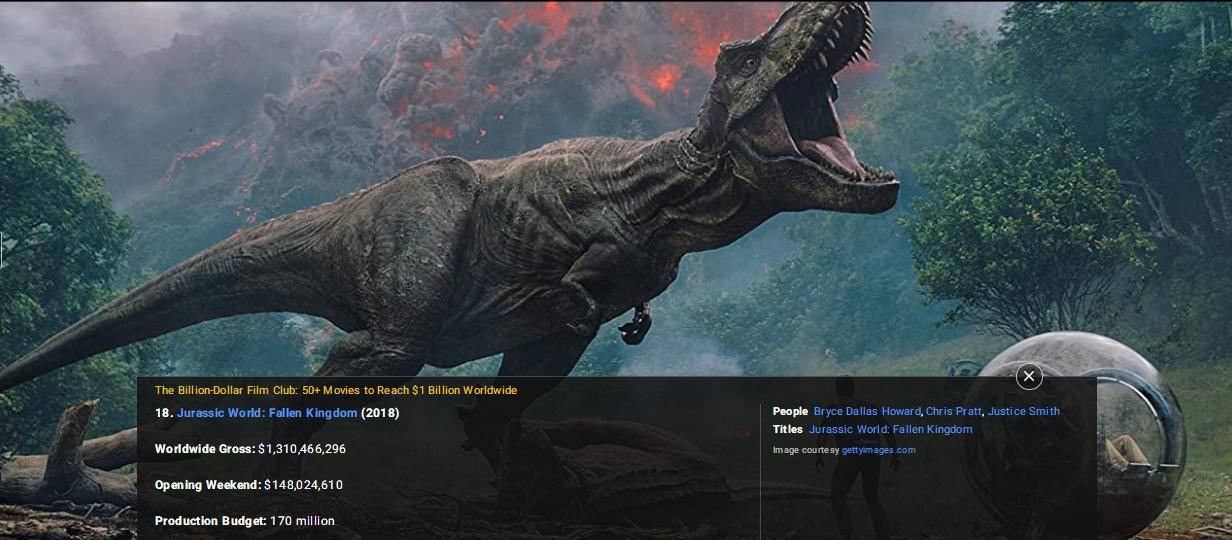Go to Justice Smith's page
Viewport: 1232px width, 540px height.
(x=1024, y=411)
